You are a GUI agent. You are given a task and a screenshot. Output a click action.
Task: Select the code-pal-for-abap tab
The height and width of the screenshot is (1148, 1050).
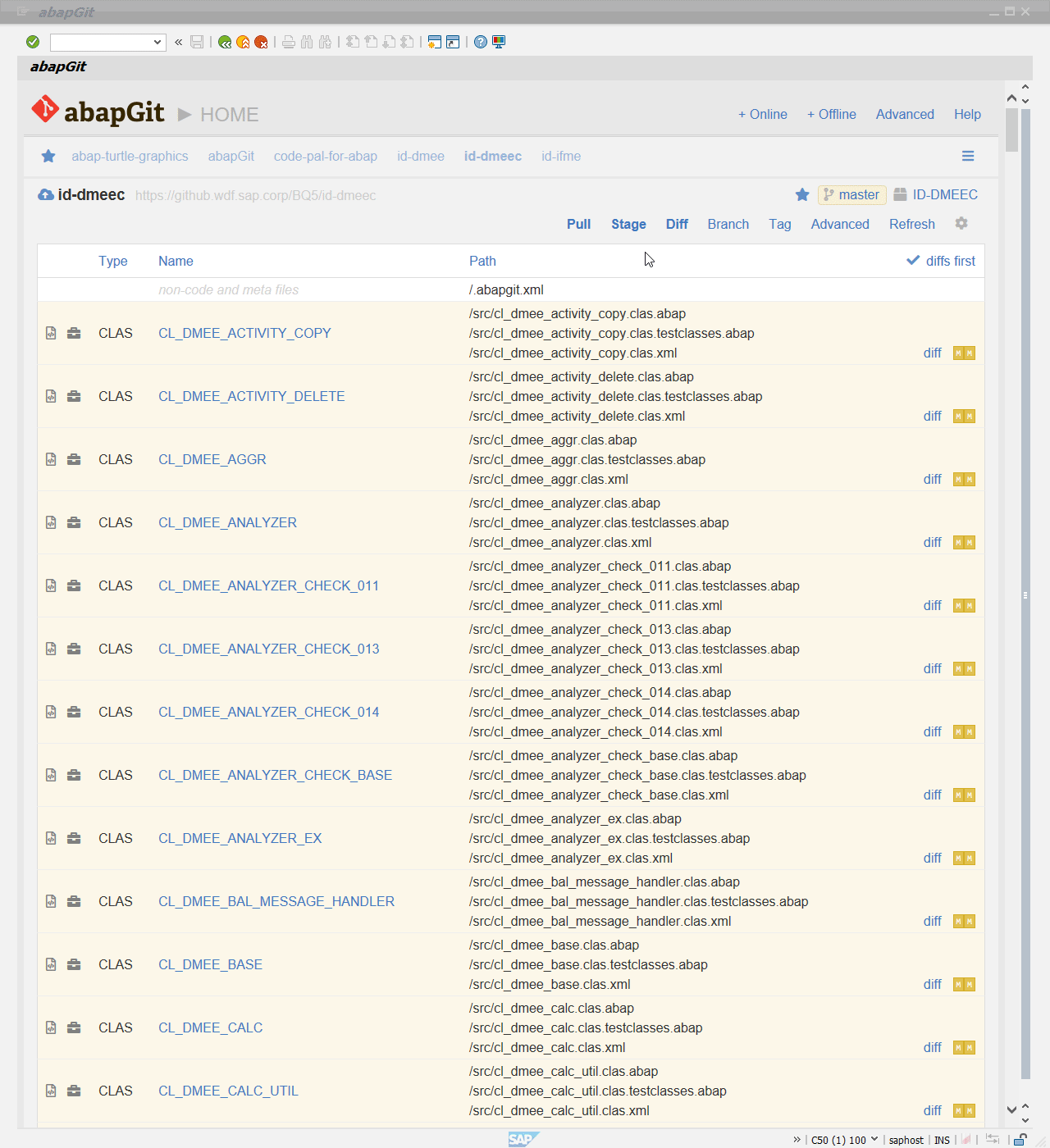[326, 156]
